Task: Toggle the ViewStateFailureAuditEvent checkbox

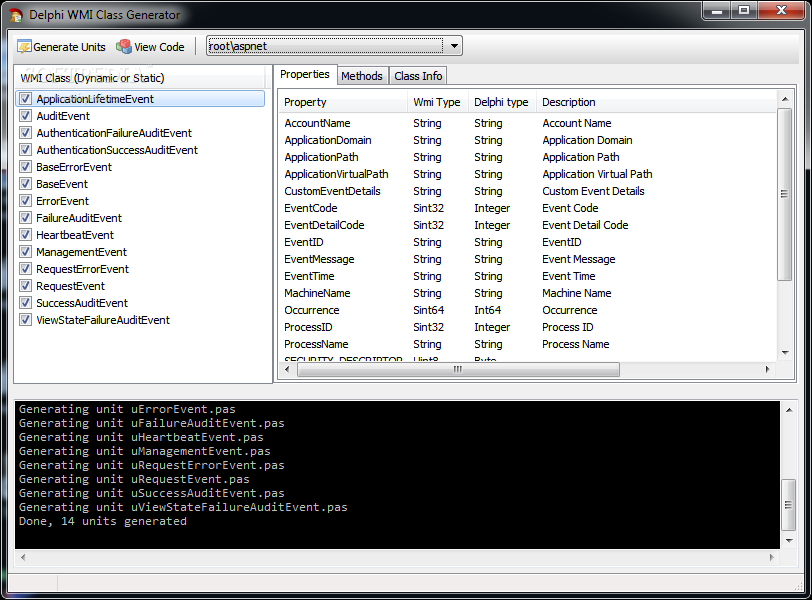Action: click(x=25, y=319)
